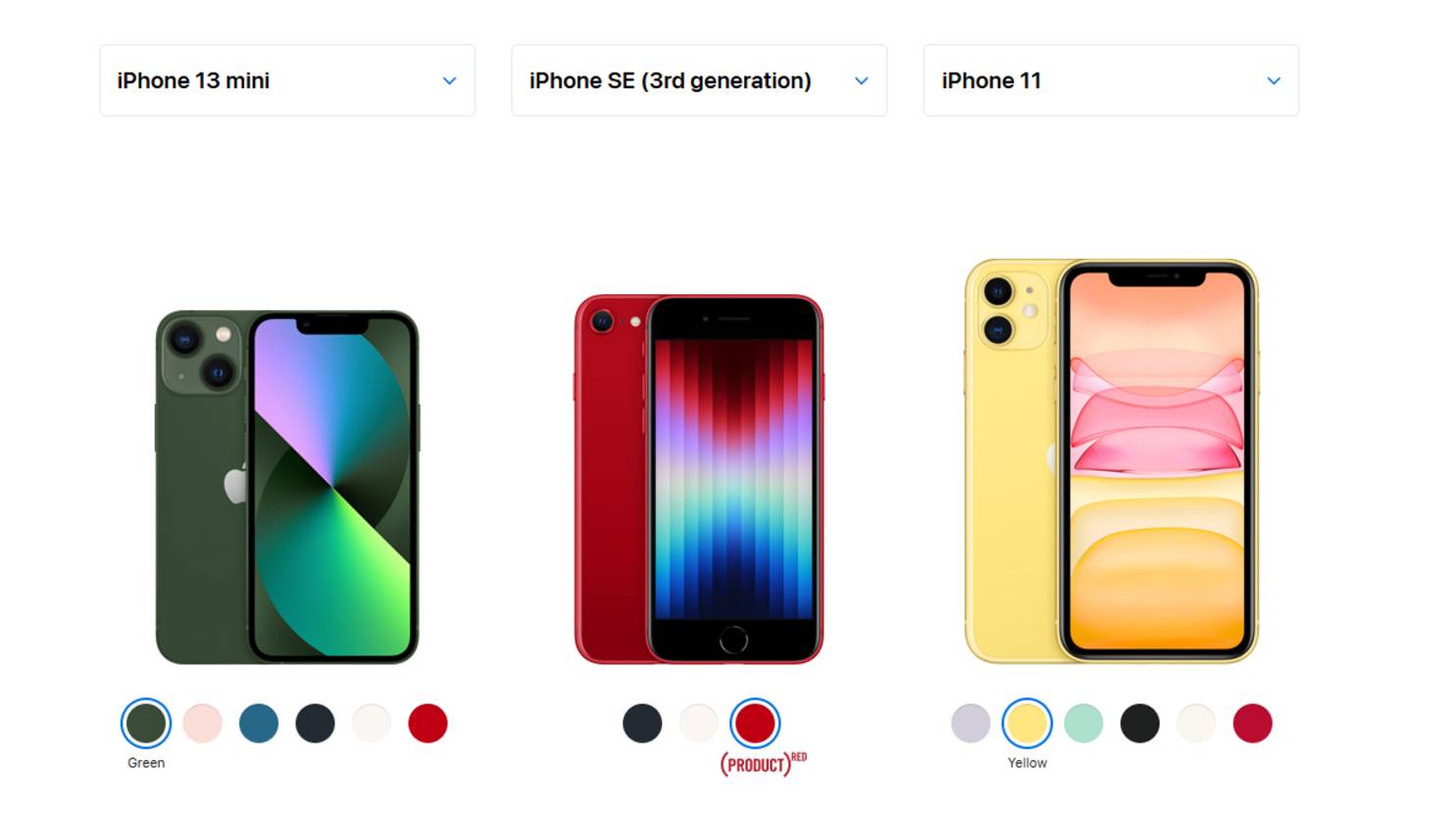Choose the blue swatch for iPhone 13 mini
This screenshot has width=1456, height=820.
(259, 724)
